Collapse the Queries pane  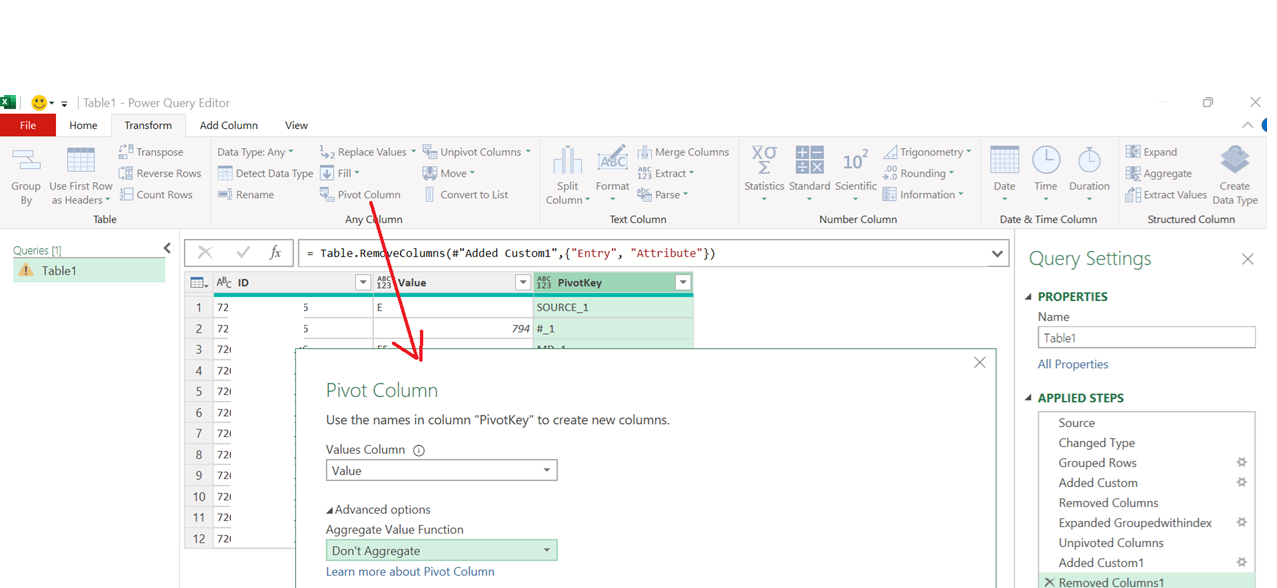(x=167, y=249)
